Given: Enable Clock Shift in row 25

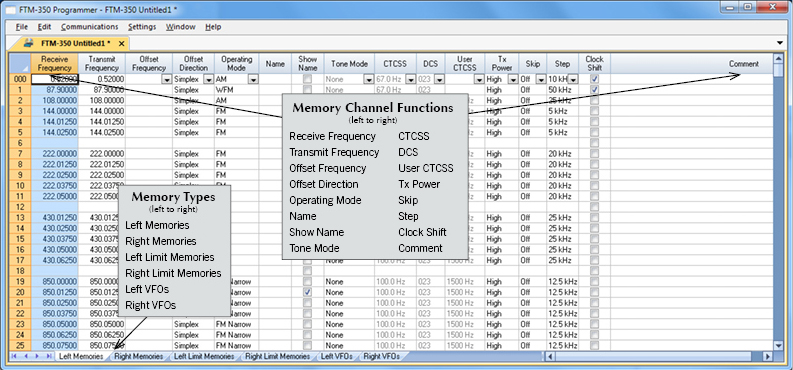Looking at the screenshot, I should click(x=595, y=345).
